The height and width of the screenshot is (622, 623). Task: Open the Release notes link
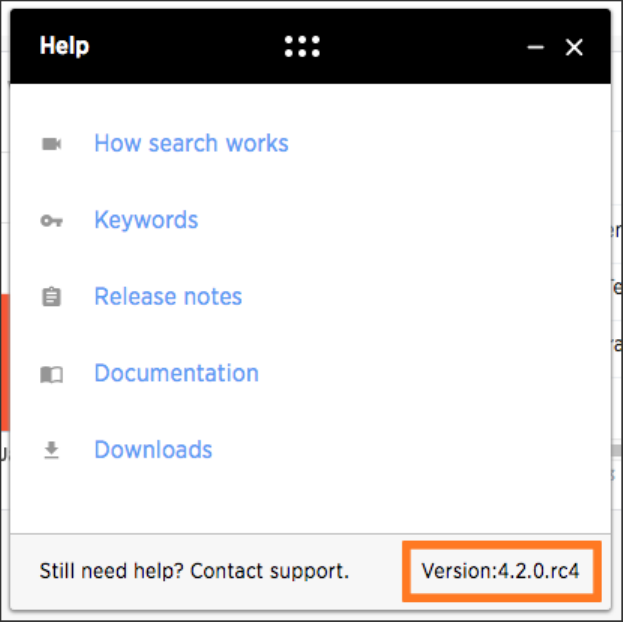168,296
